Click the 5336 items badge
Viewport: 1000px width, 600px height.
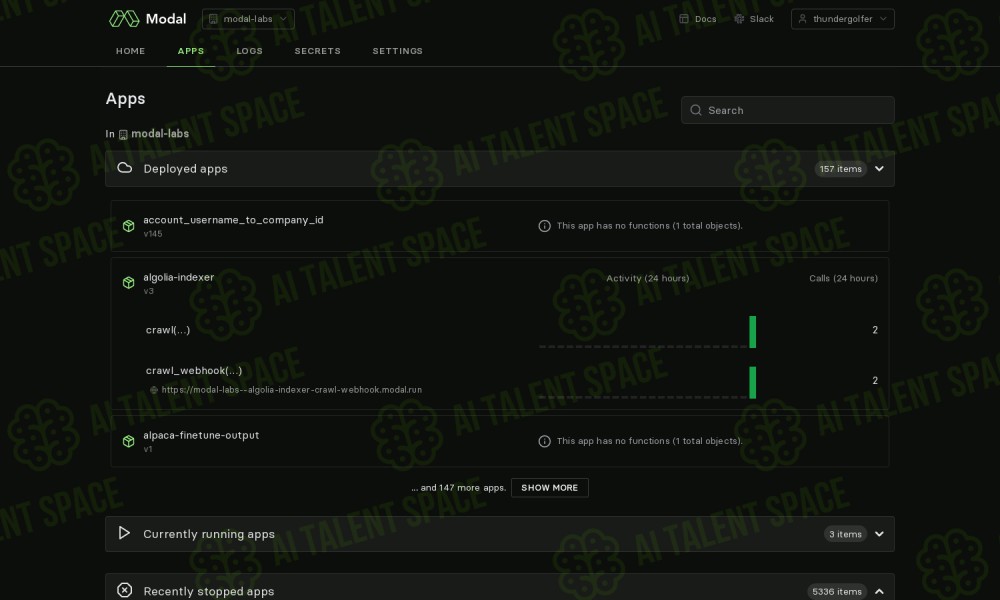click(837, 592)
